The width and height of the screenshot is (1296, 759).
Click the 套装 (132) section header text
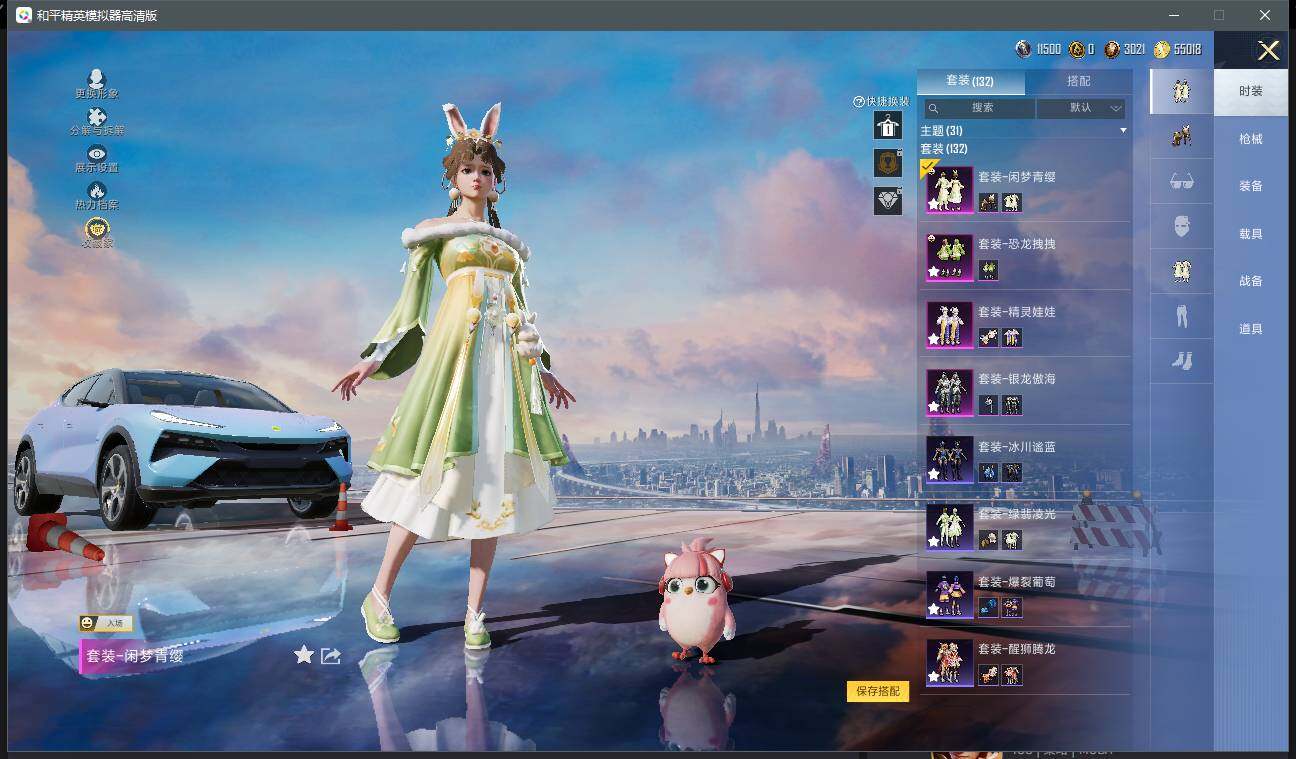pyautogui.click(x=944, y=149)
